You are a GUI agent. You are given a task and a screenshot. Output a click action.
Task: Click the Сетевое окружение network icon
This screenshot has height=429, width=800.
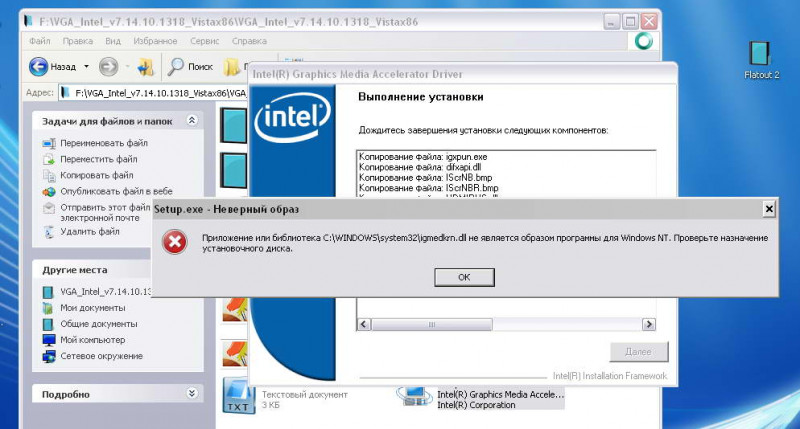point(49,357)
